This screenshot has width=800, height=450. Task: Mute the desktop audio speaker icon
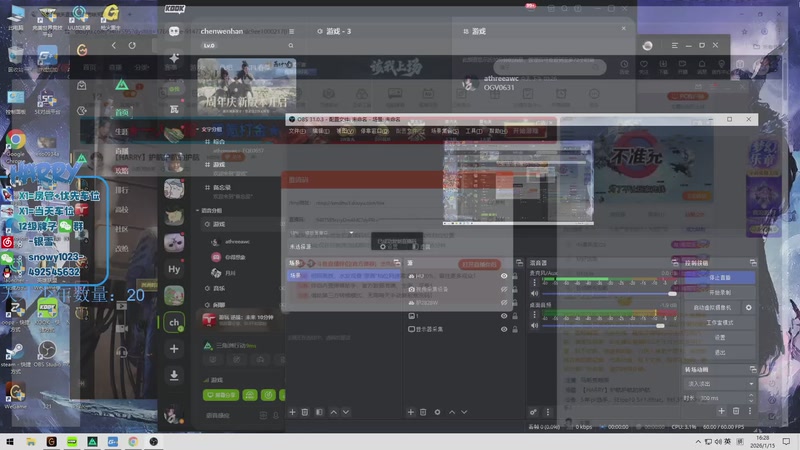click(534, 325)
